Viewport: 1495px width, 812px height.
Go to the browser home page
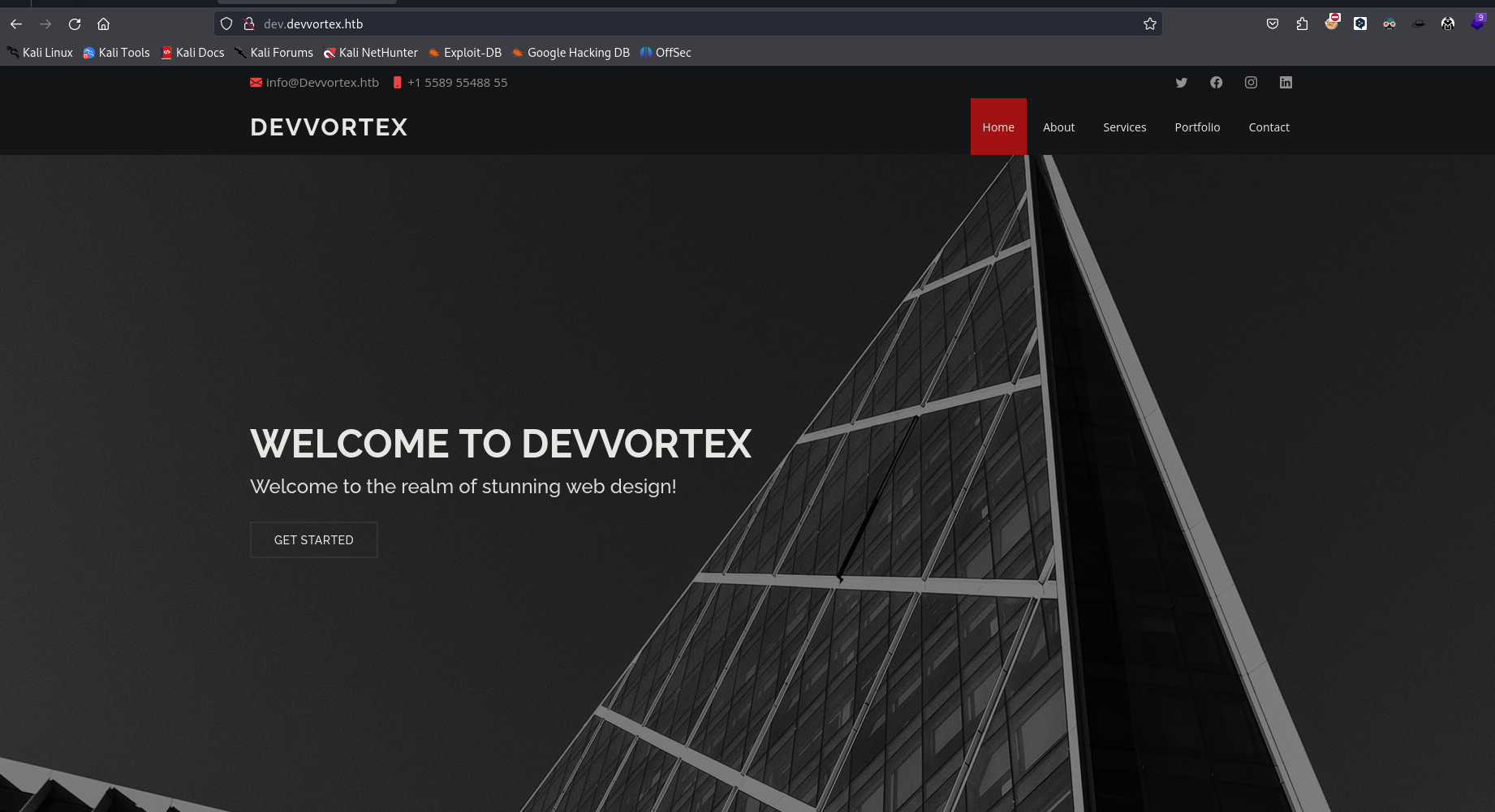pyautogui.click(x=103, y=24)
